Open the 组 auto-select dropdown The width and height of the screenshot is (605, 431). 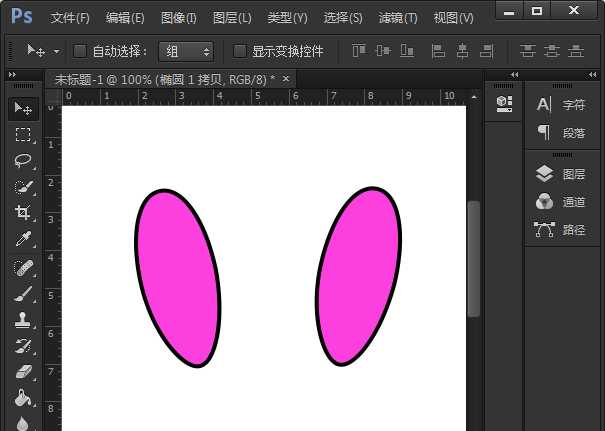click(x=186, y=51)
